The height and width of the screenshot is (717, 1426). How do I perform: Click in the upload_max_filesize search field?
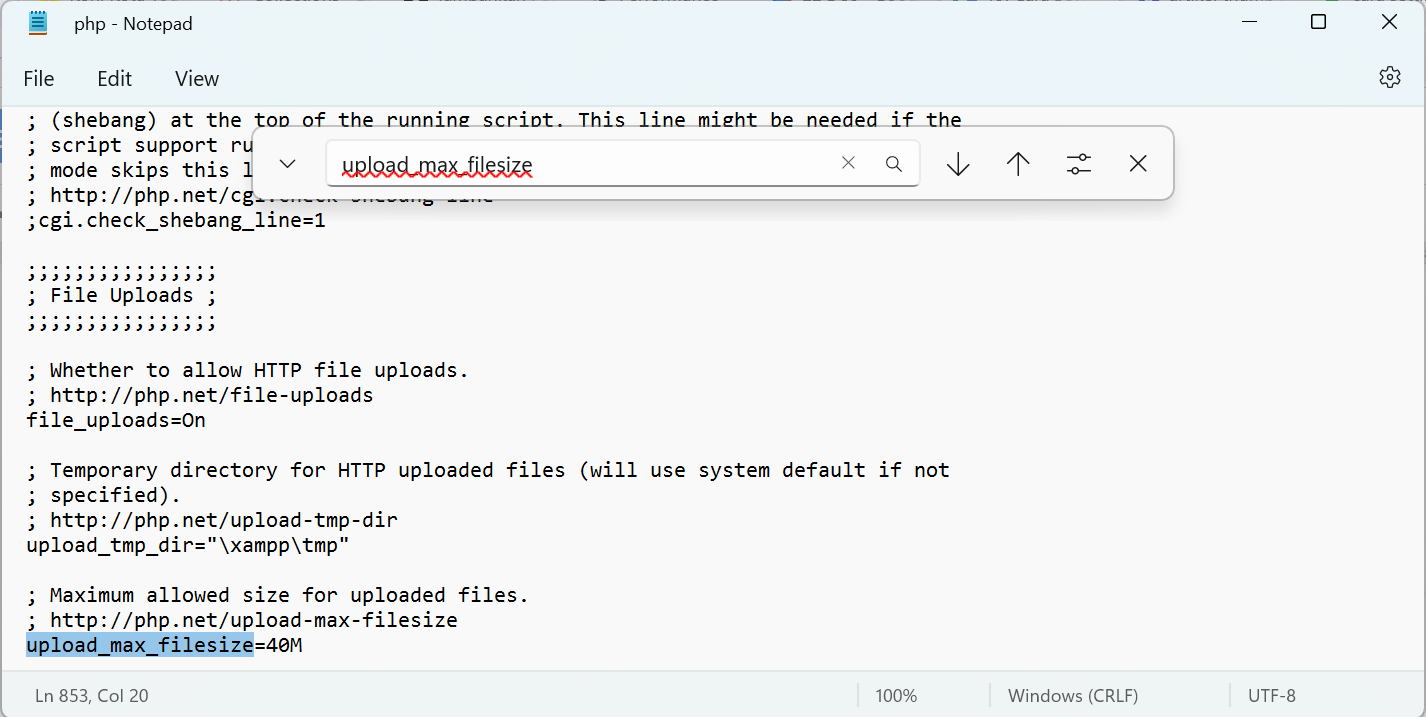(580, 164)
